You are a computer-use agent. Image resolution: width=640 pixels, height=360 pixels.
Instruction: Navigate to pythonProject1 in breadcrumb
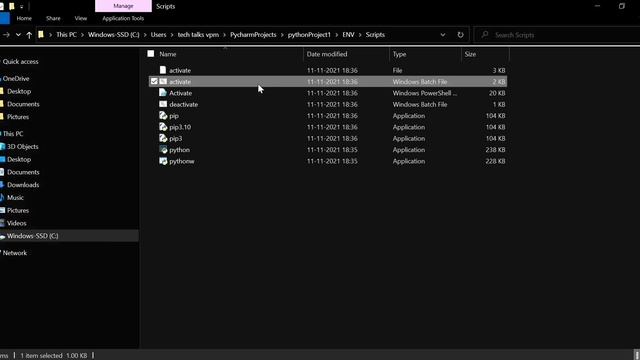point(309,35)
